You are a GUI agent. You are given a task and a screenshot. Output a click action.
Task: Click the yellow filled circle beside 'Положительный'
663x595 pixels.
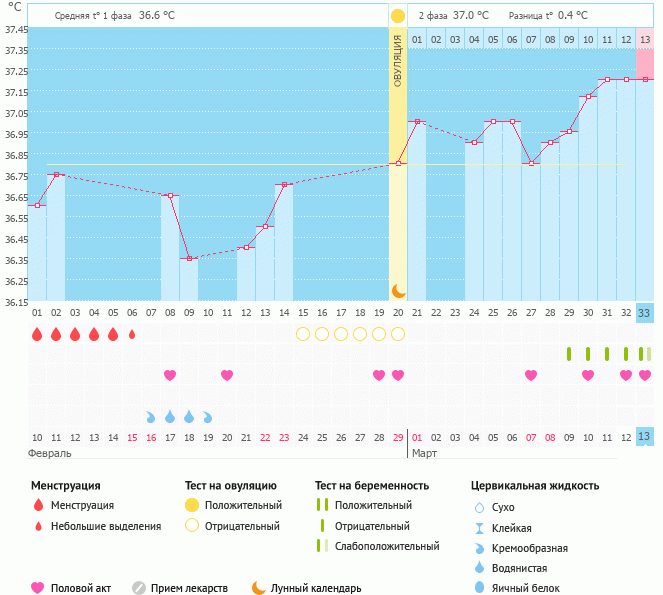pos(190,505)
